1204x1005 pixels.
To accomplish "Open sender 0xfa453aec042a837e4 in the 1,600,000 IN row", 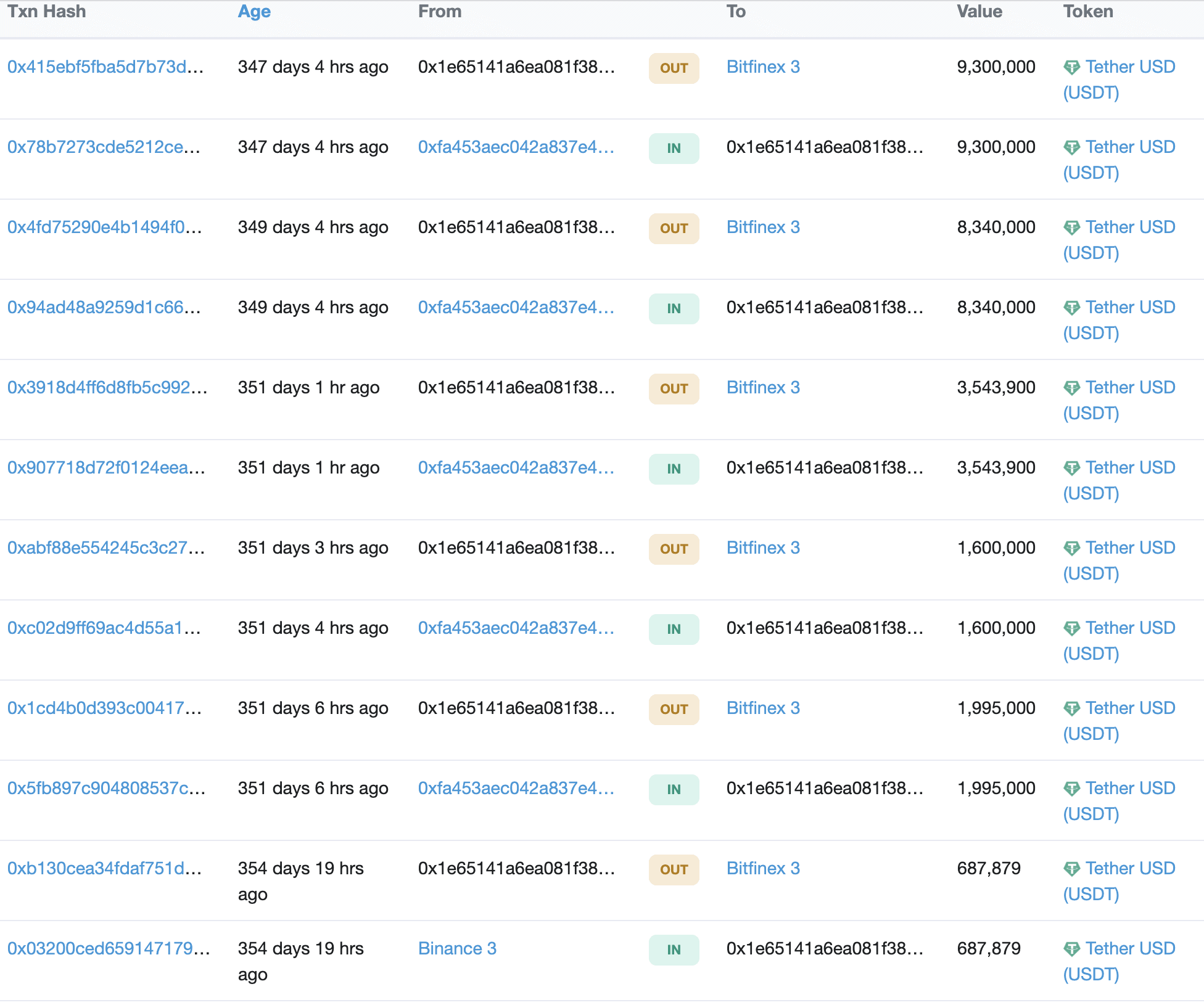I will coord(516,628).
